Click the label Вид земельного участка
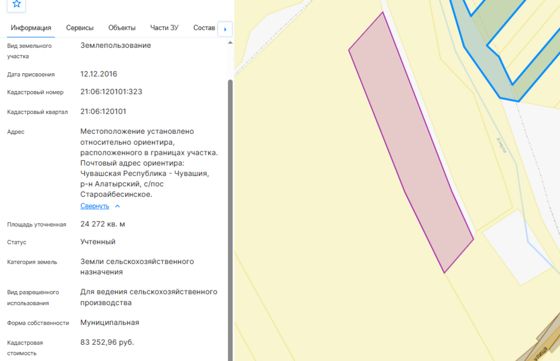560x361 pixels. 29,51
